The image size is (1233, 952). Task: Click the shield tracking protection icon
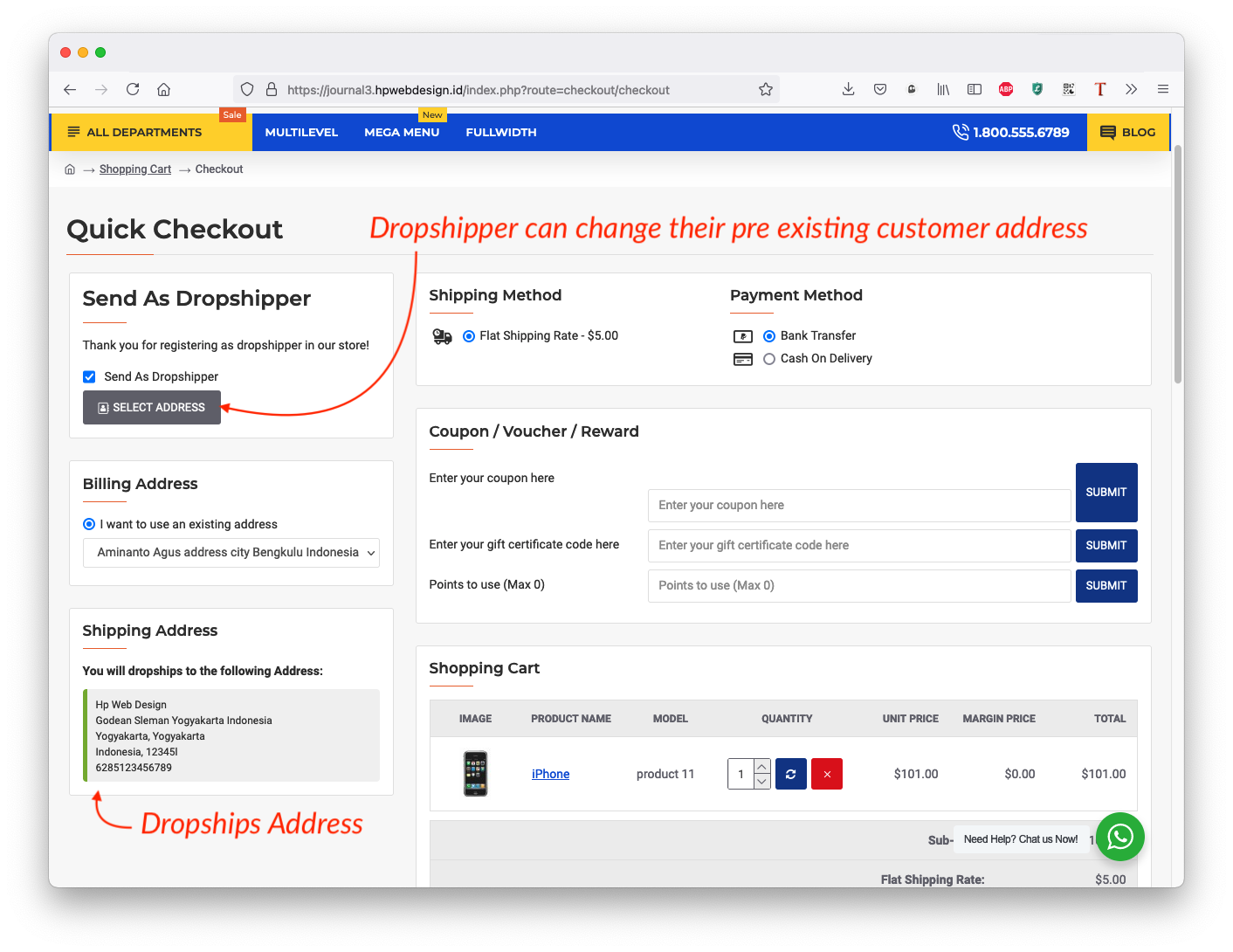[247, 89]
